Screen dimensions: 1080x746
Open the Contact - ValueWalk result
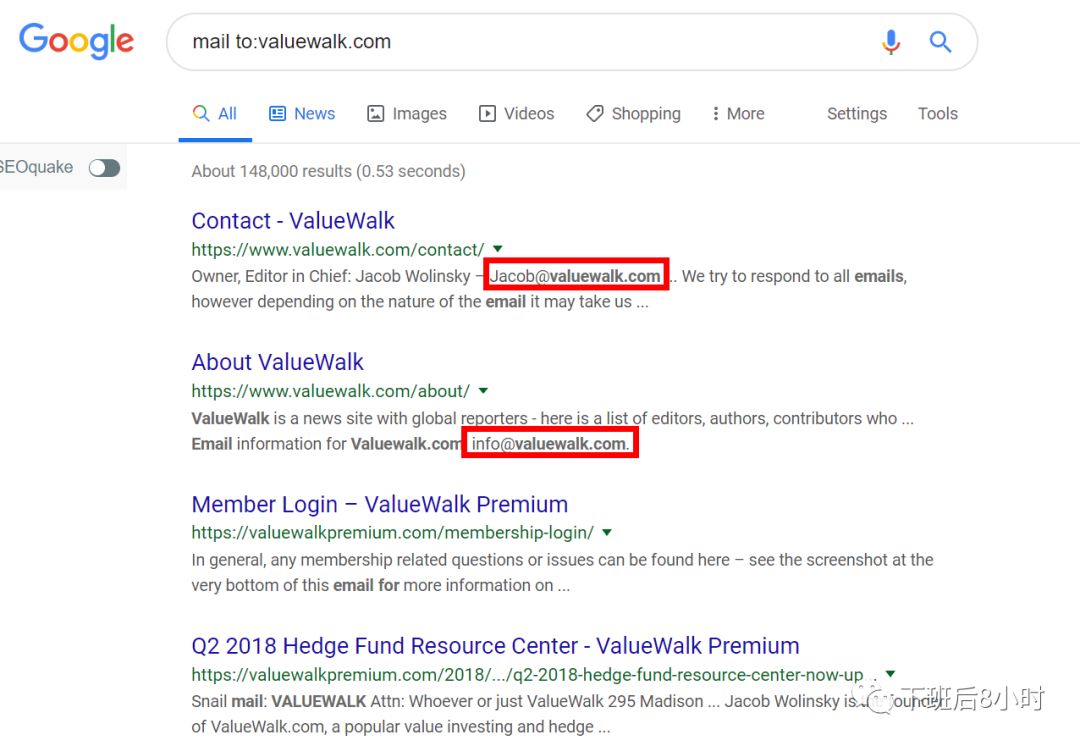pos(293,221)
